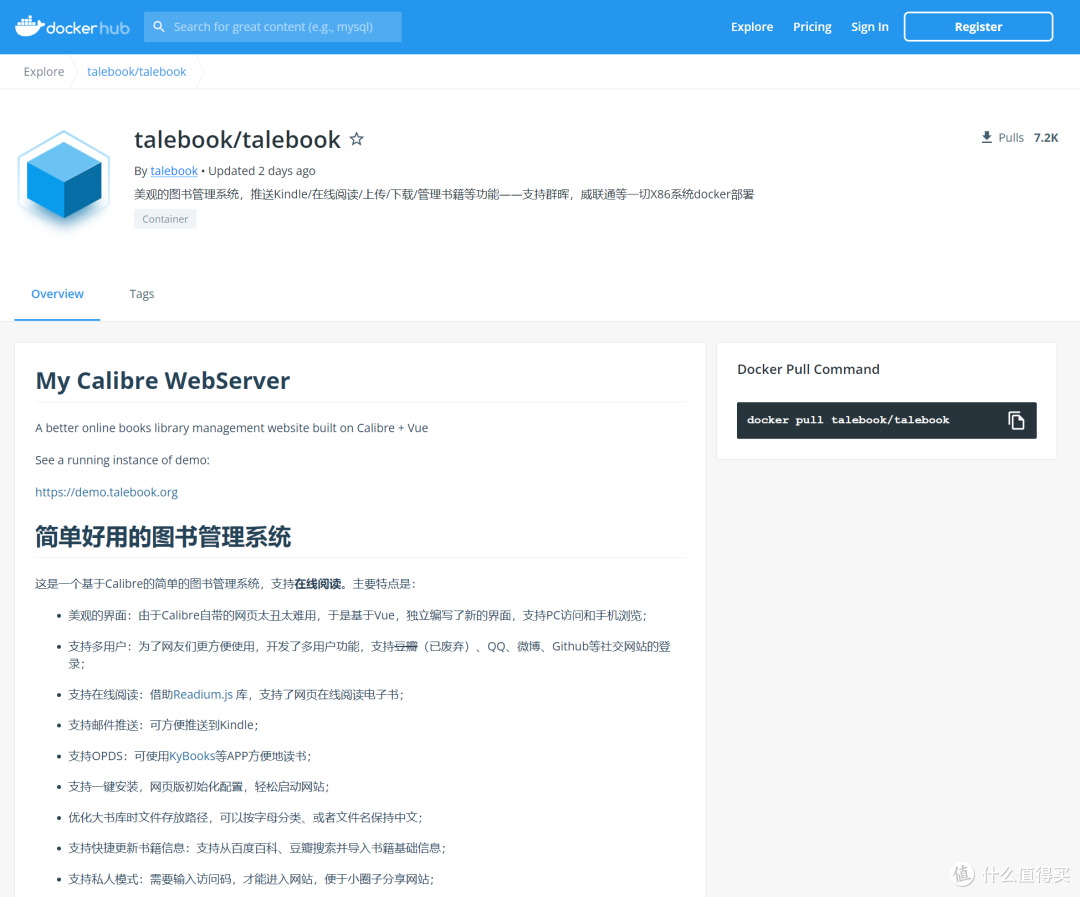Viewport: 1080px width, 897px height.
Task: Select the Overview tab
Action: (57, 293)
